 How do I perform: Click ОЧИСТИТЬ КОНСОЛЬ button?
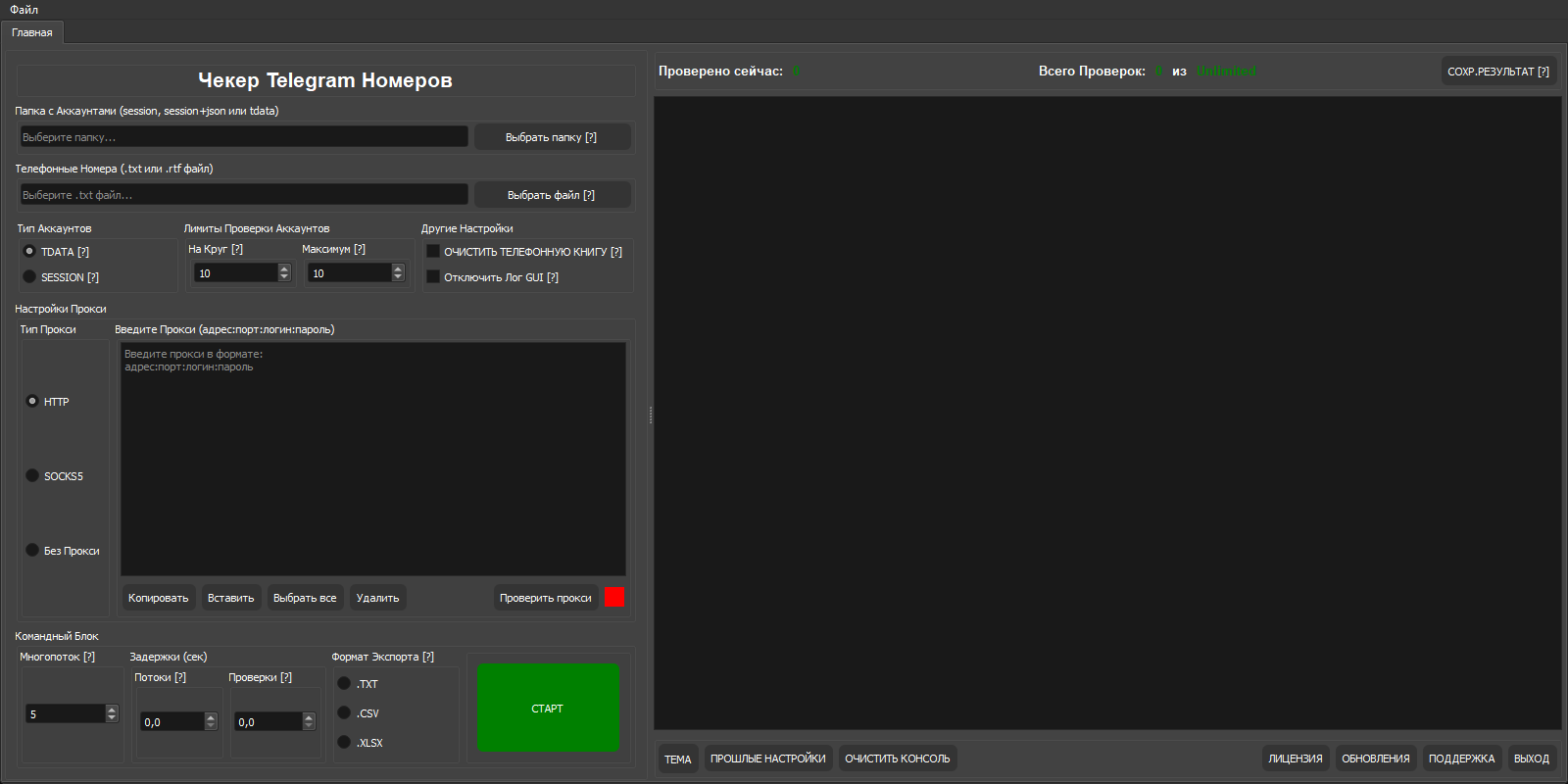pyautogui.click(x=898, y=759)
